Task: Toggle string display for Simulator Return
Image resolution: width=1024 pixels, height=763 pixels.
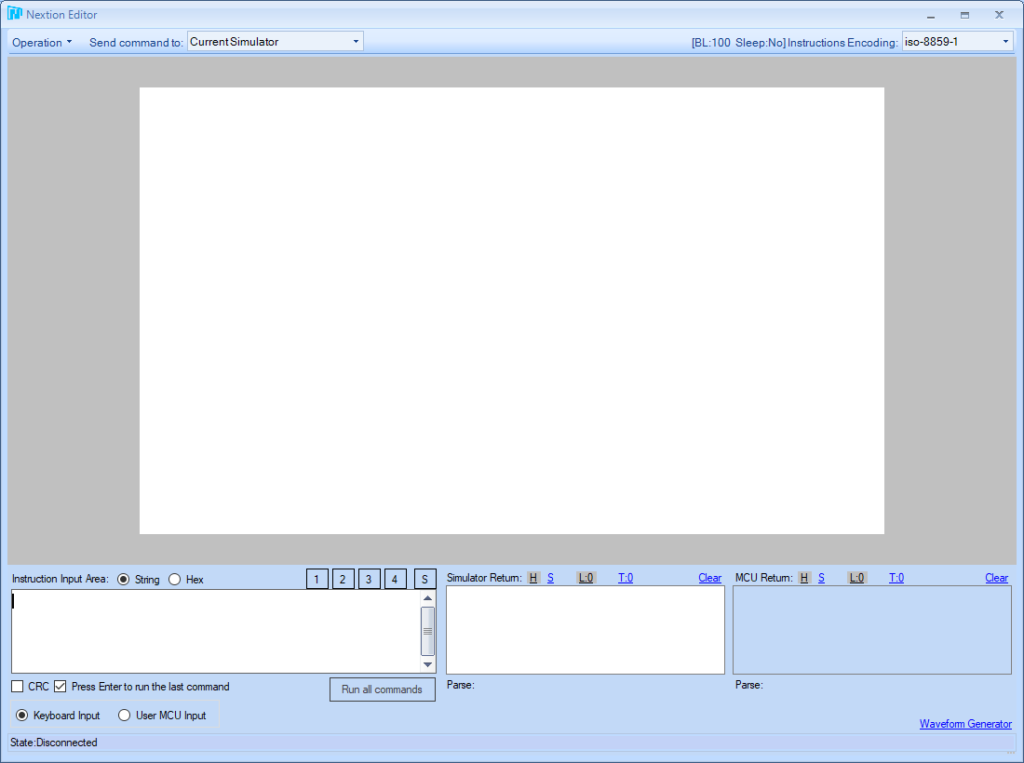Action: (550, 578)
